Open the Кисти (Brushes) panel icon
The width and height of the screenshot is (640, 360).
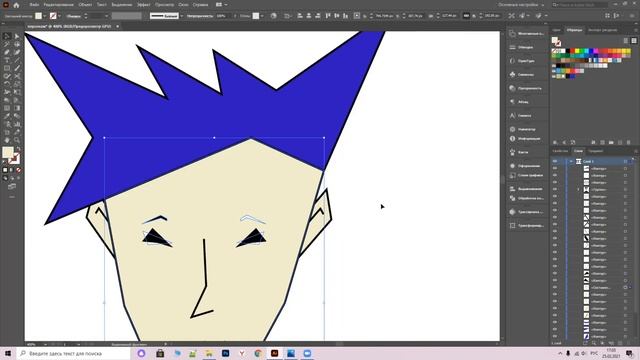[512, 152]
